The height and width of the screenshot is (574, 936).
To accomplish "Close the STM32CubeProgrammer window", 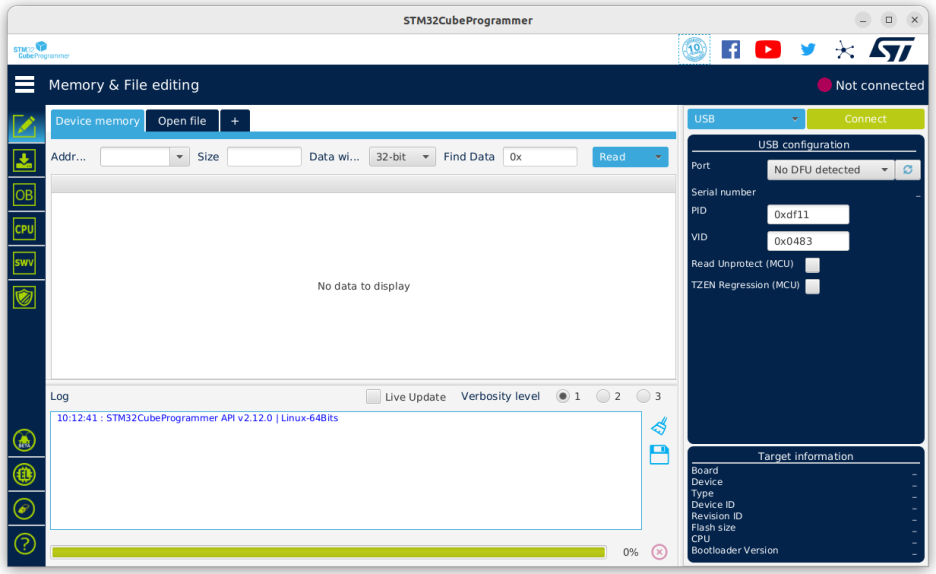I will 914,20.
